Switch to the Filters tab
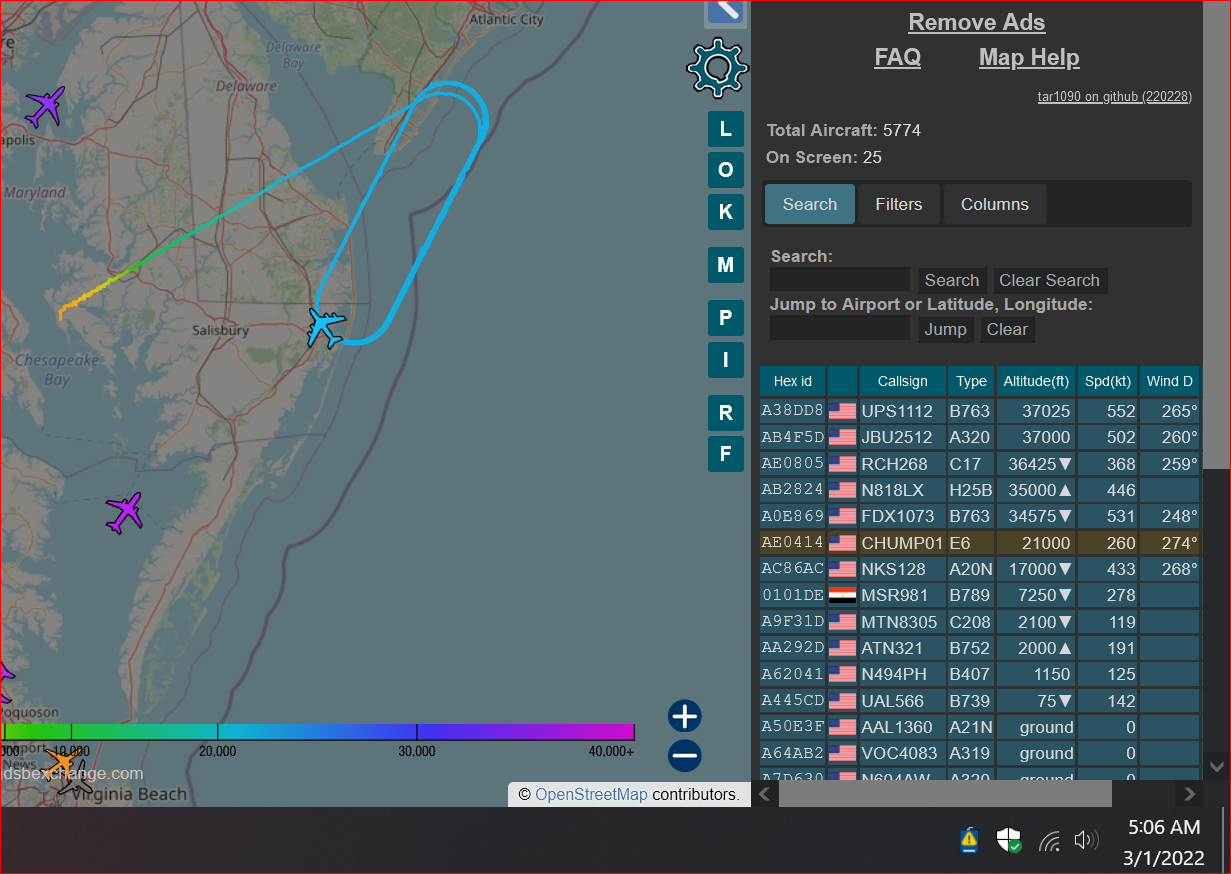The image size is (1231, 874). click(899, 204)
